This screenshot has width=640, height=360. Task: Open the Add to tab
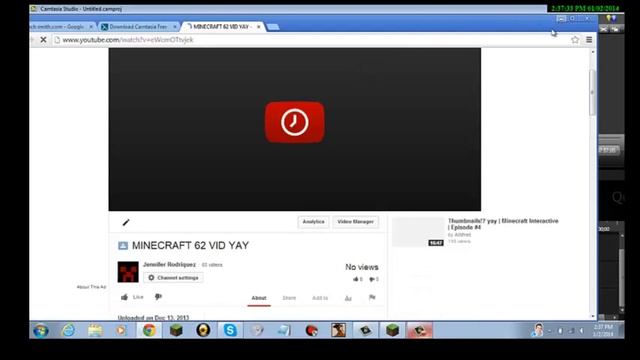tap(320, 298)
